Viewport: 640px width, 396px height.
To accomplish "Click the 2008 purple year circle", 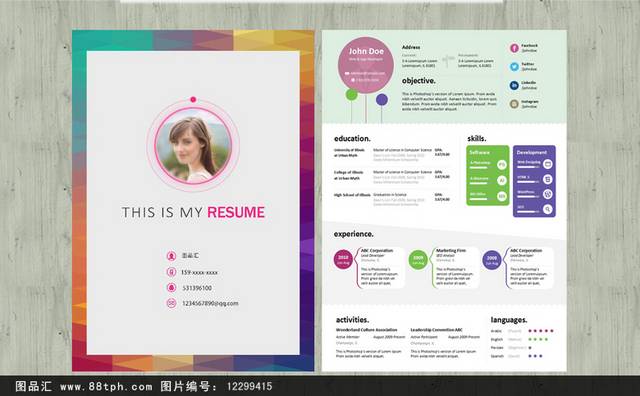I will (492, 260).
